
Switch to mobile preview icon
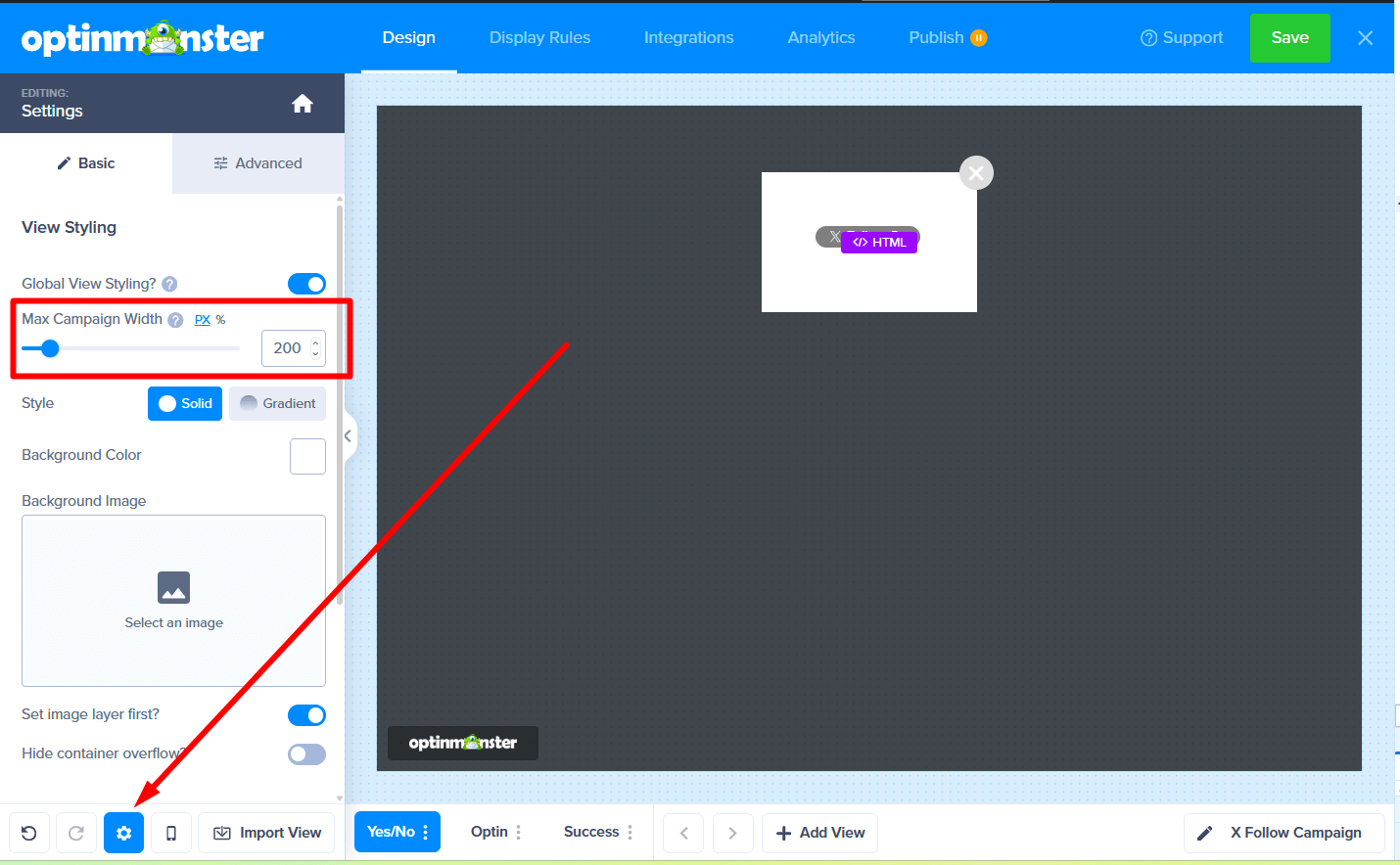(171, 833)
